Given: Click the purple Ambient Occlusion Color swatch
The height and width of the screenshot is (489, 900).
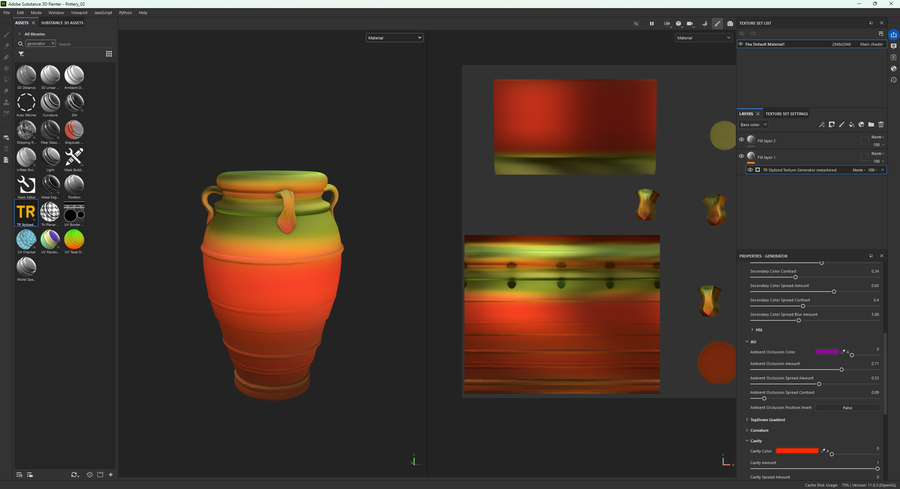Looking at the screenshot, I should click(x=827, y=352).
